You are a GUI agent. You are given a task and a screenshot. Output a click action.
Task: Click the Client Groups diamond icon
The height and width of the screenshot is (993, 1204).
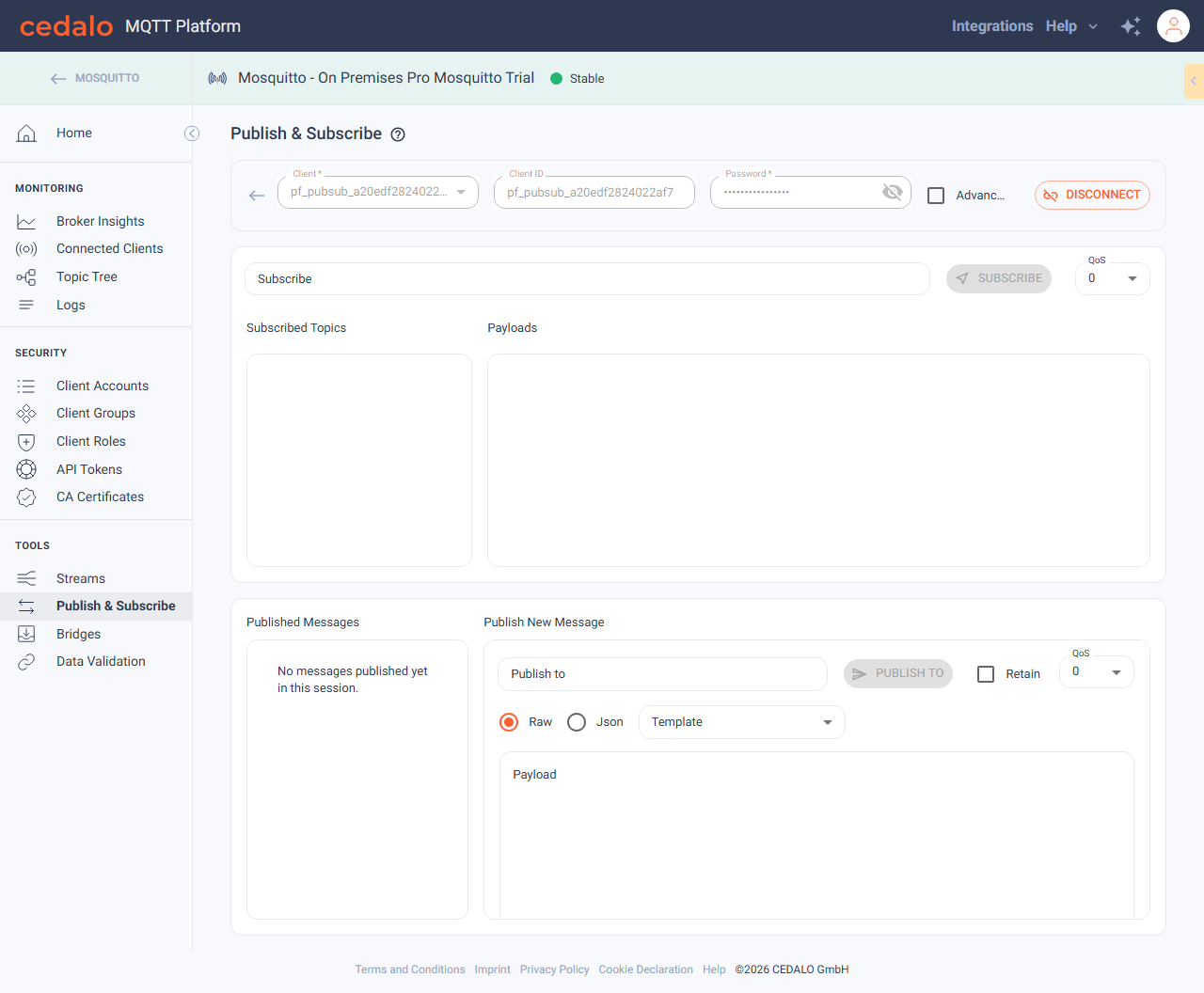tap(26, 414)
